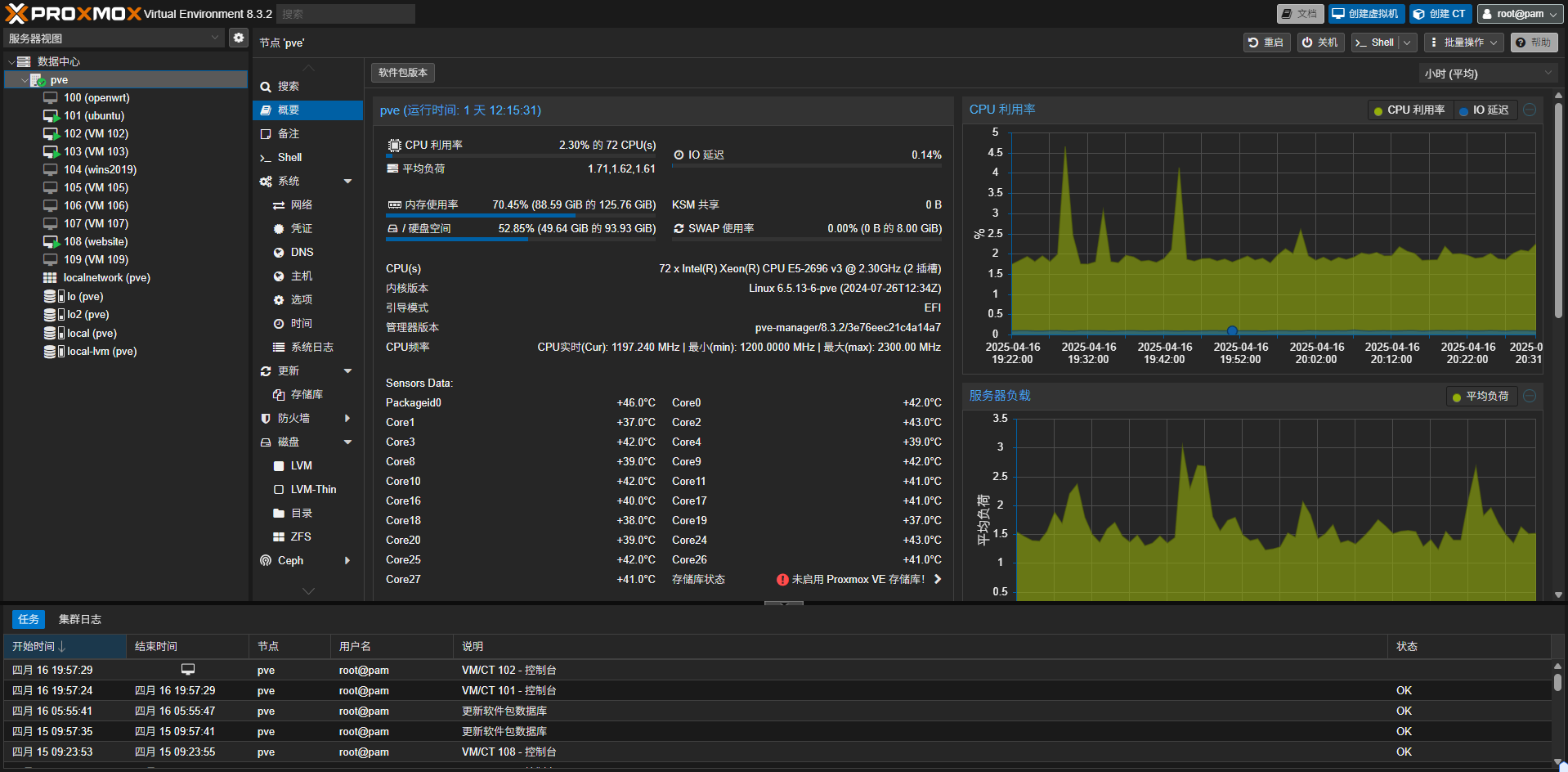Click the gear icon beside server view
Image resolution: width=1568 pixels, height=772 pixels.
[238, 38]
